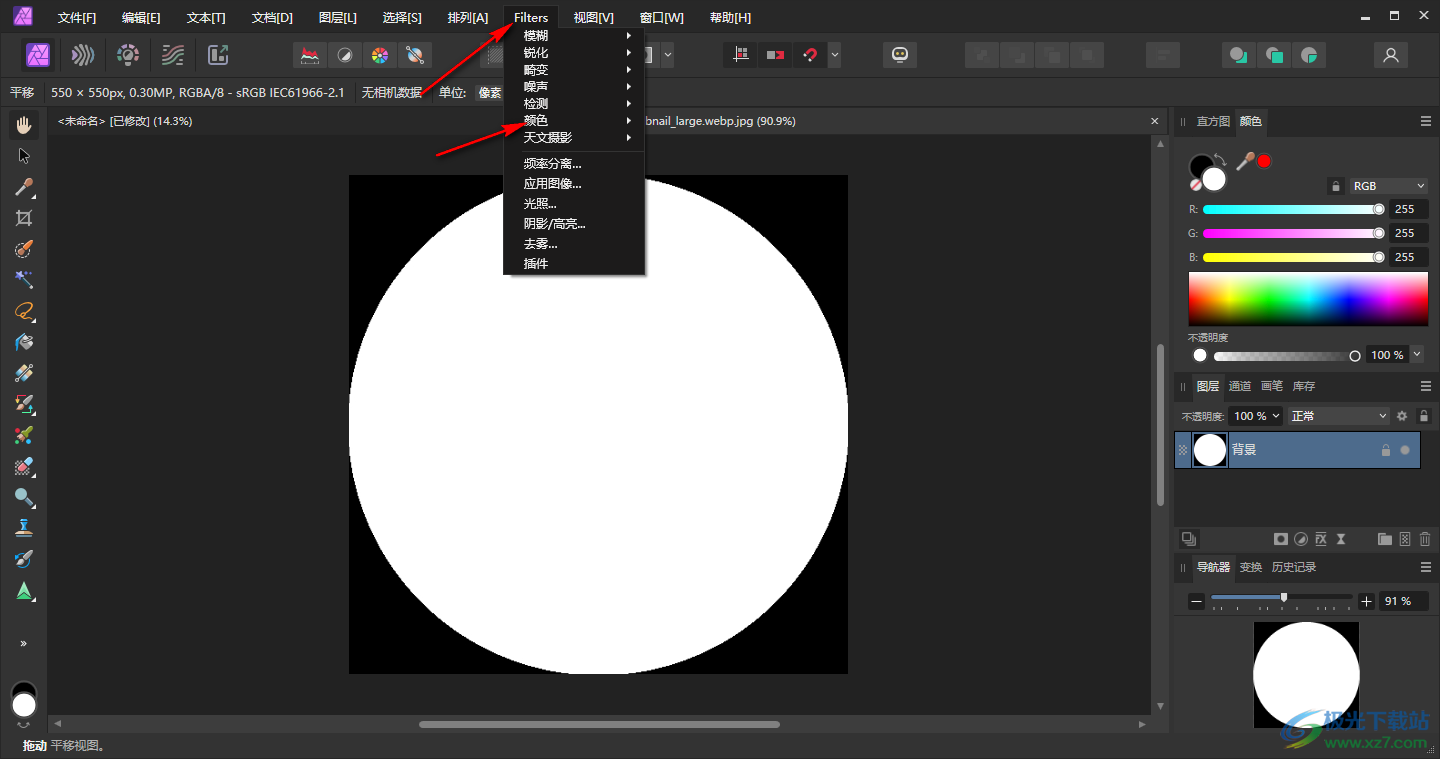Click the navigator zoom-in plus button
Screen dimensions: 1440x759
(x=1367, y=601)
